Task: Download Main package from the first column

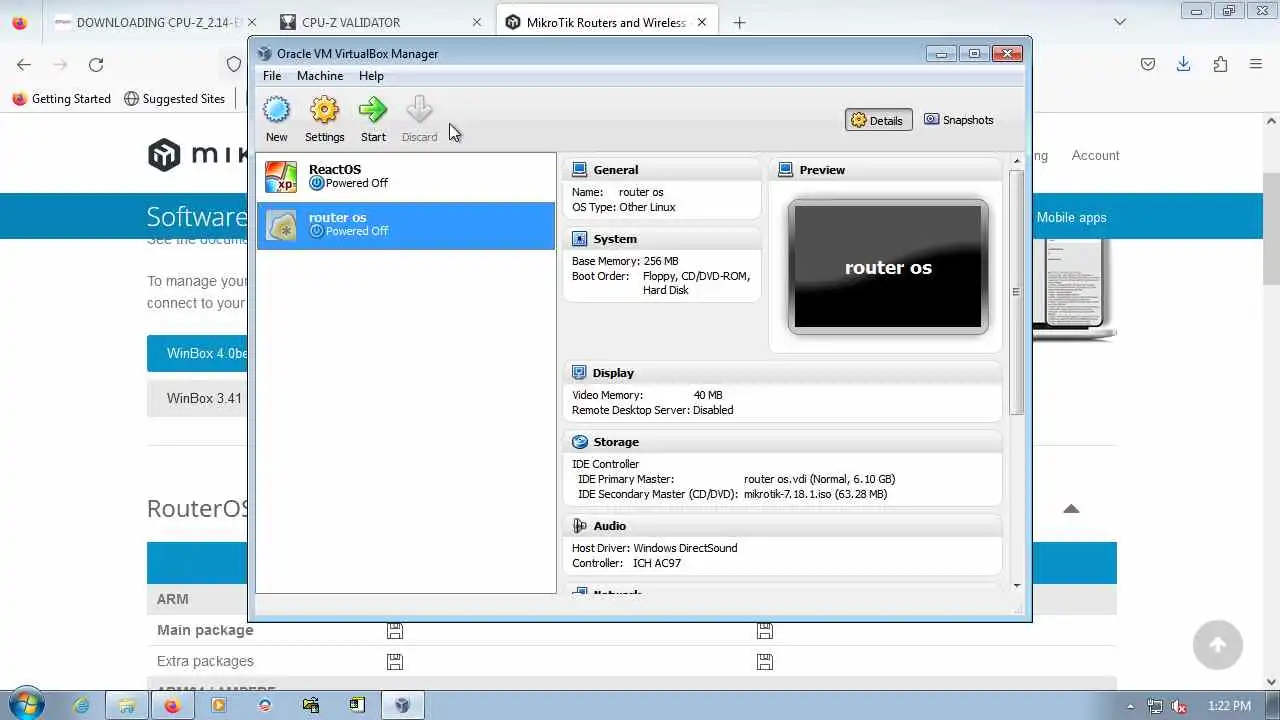Action: pyautogui.click(x=395, y=631)
